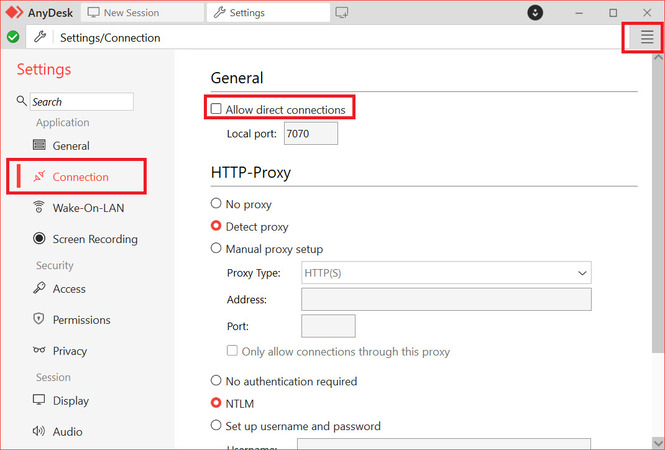Switch to the Settings tab

tap(268, 13)
